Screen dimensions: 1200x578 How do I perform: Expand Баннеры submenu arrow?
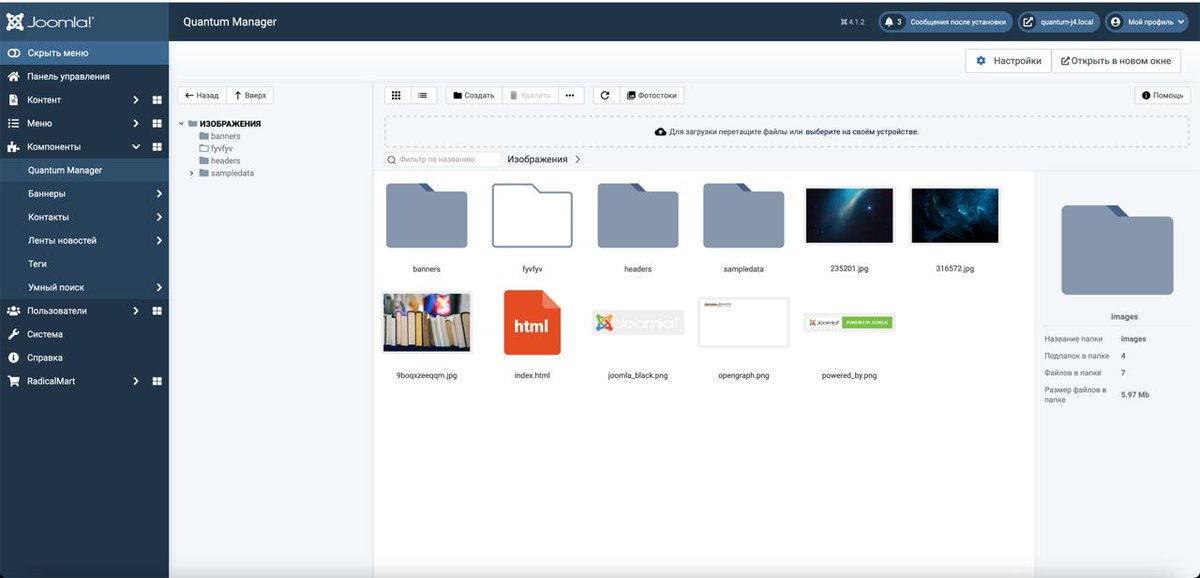[159, 193]
